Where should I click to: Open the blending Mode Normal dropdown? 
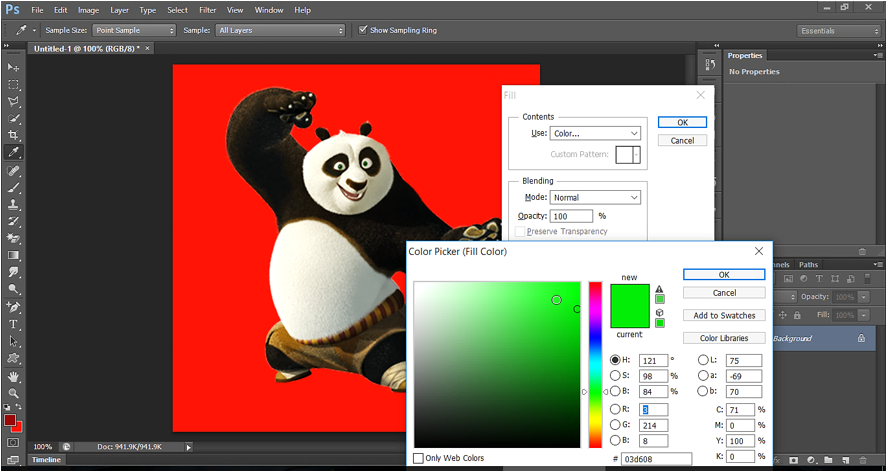tap(595, 198)
